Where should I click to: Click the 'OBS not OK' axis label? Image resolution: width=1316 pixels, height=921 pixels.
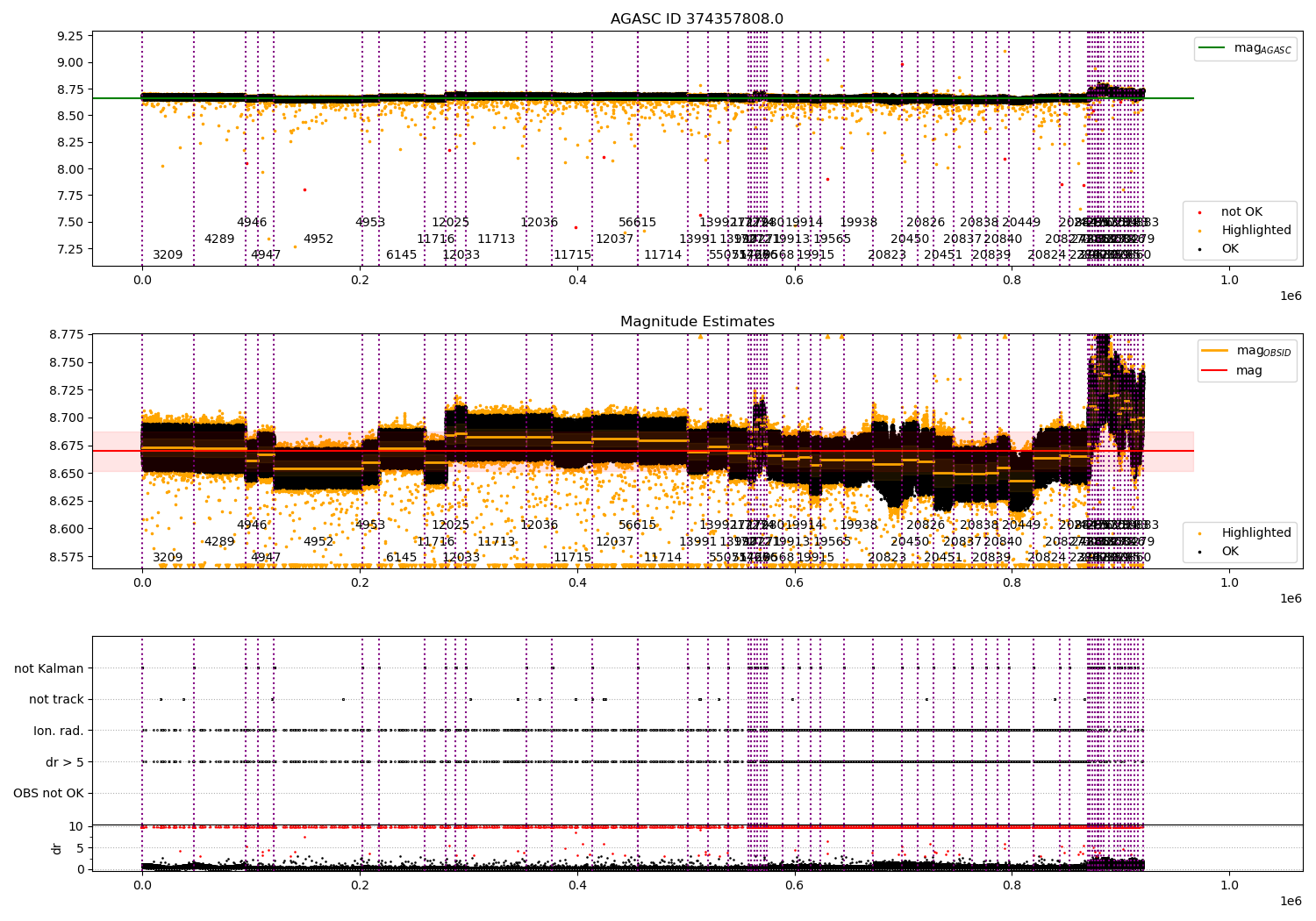point(48,794)
